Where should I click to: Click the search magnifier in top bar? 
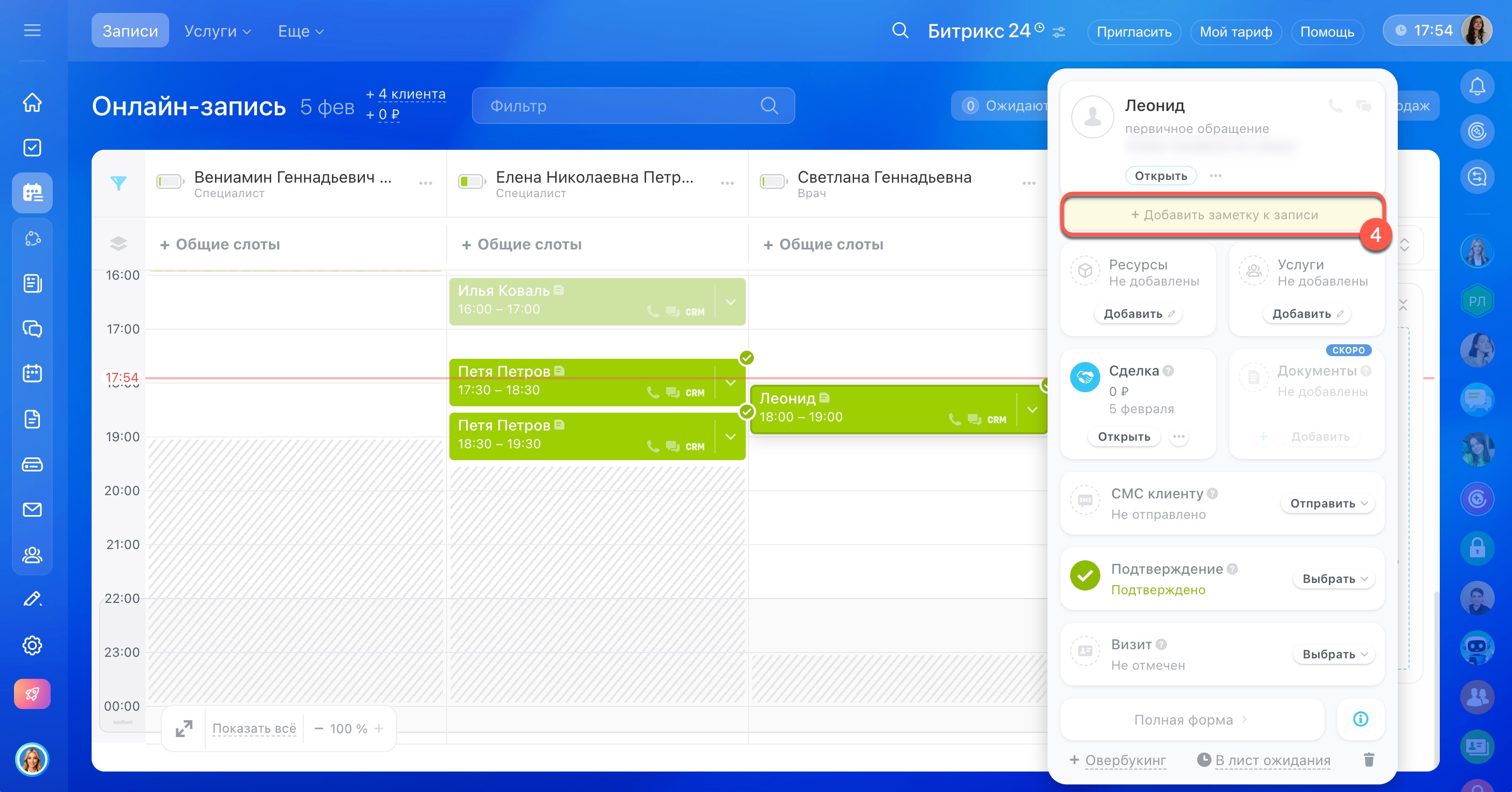pyautogui.click(x=900, y=31)
